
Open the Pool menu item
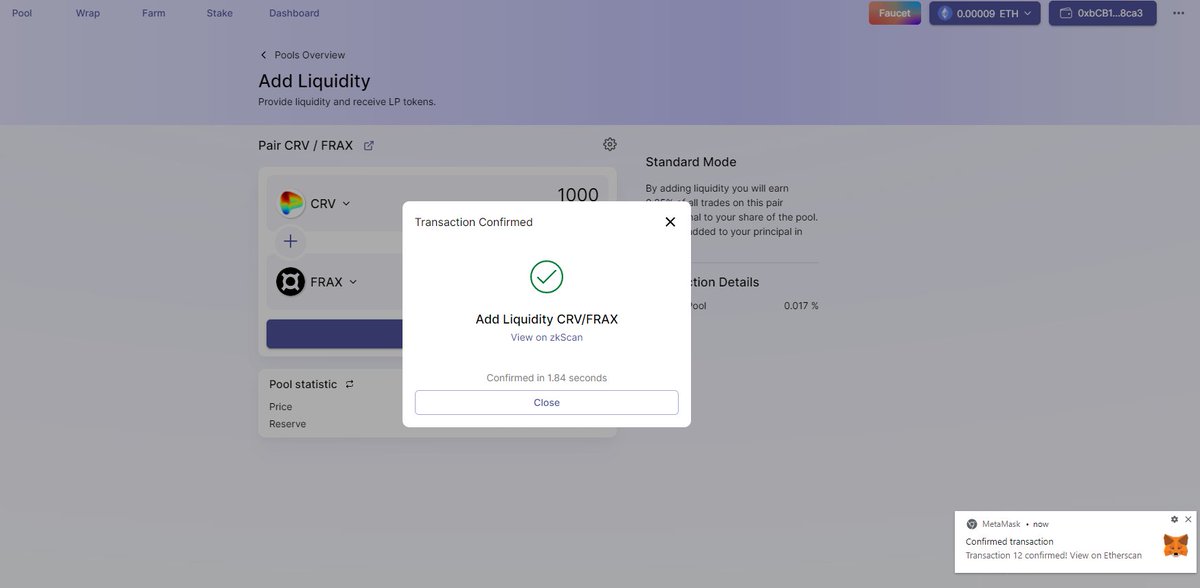(x=22, y=13)
